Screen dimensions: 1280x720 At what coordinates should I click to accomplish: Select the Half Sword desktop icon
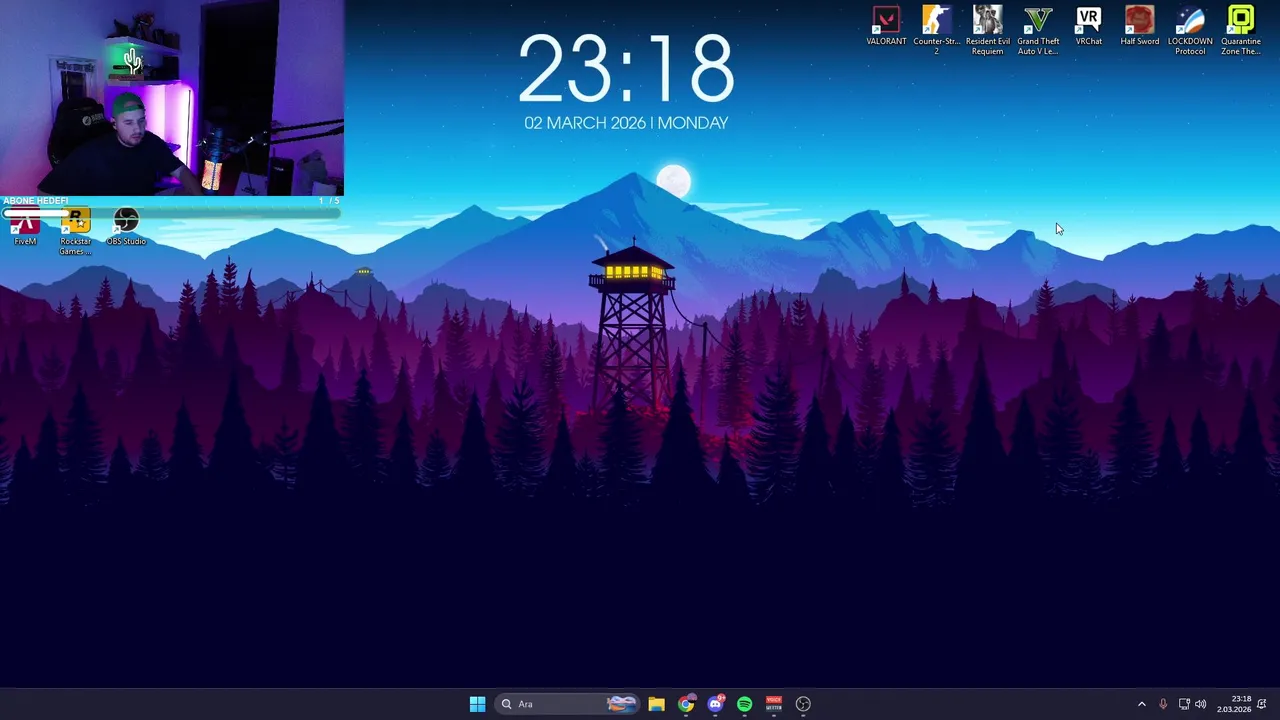click(1139, 27)
